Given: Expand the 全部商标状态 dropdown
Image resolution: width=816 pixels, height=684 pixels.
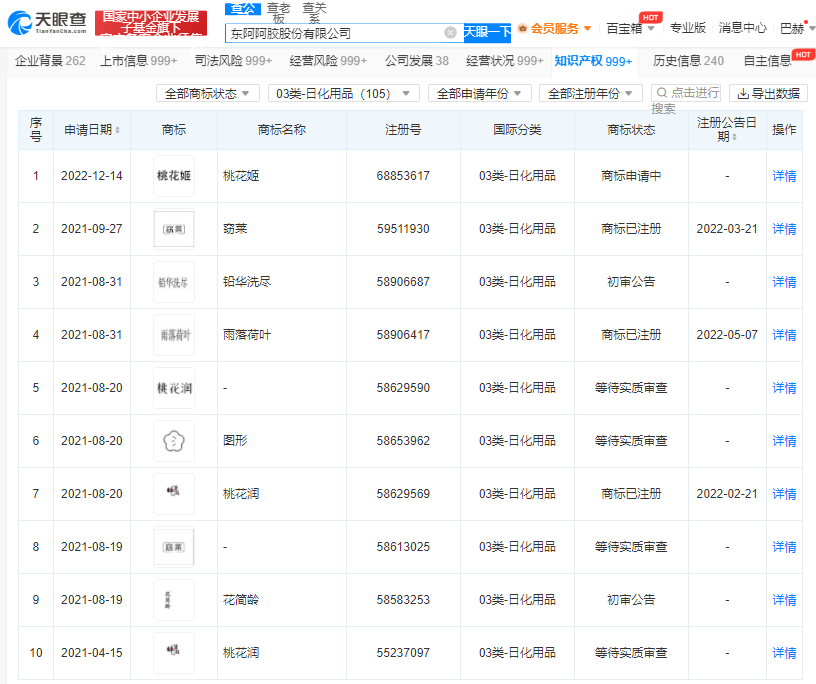Looking at the screenshot, I should pyautogui.click(x=208, y=93).
